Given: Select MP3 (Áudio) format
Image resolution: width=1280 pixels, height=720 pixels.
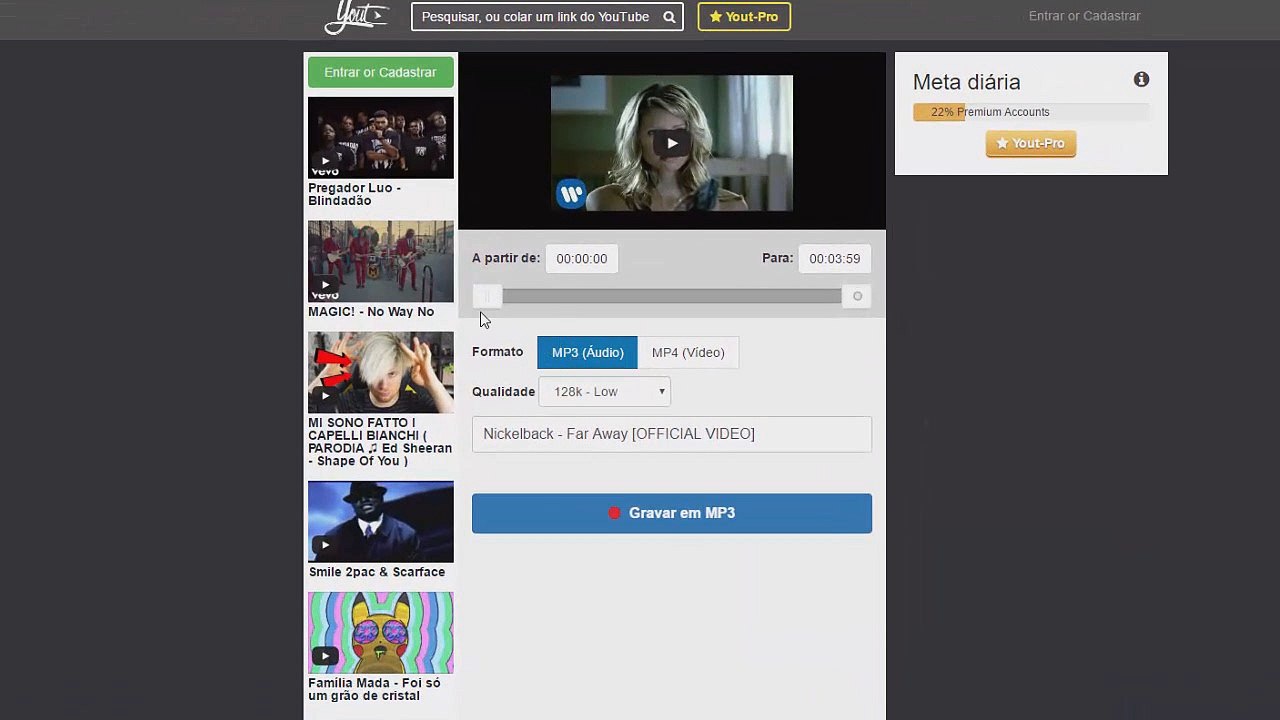Looking at the screenshot, I should point(587,352).
